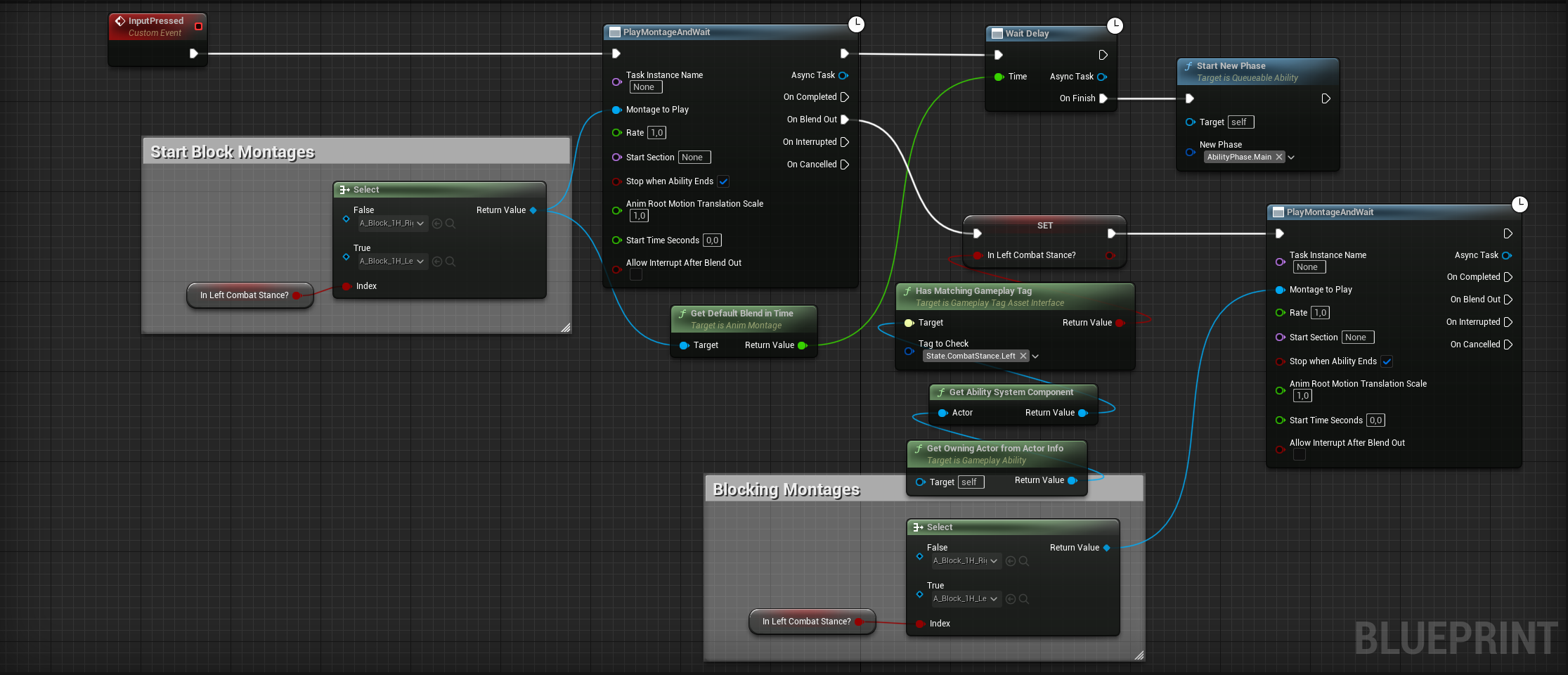Click Target self field on Start New Phase
Viewport: 1568px width, 675px height.
[x=1241, y=122]
